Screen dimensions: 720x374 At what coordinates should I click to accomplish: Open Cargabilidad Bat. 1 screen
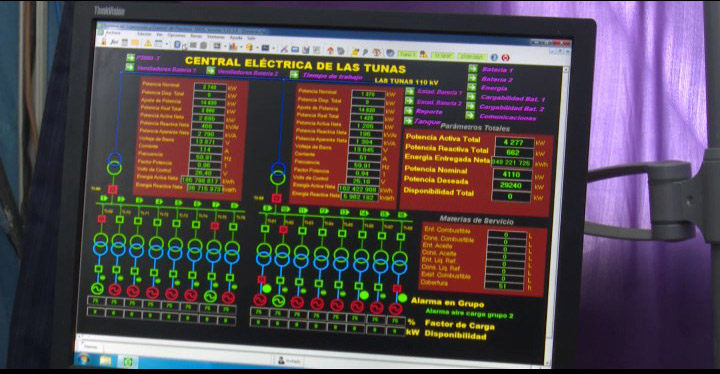[512, 98]
